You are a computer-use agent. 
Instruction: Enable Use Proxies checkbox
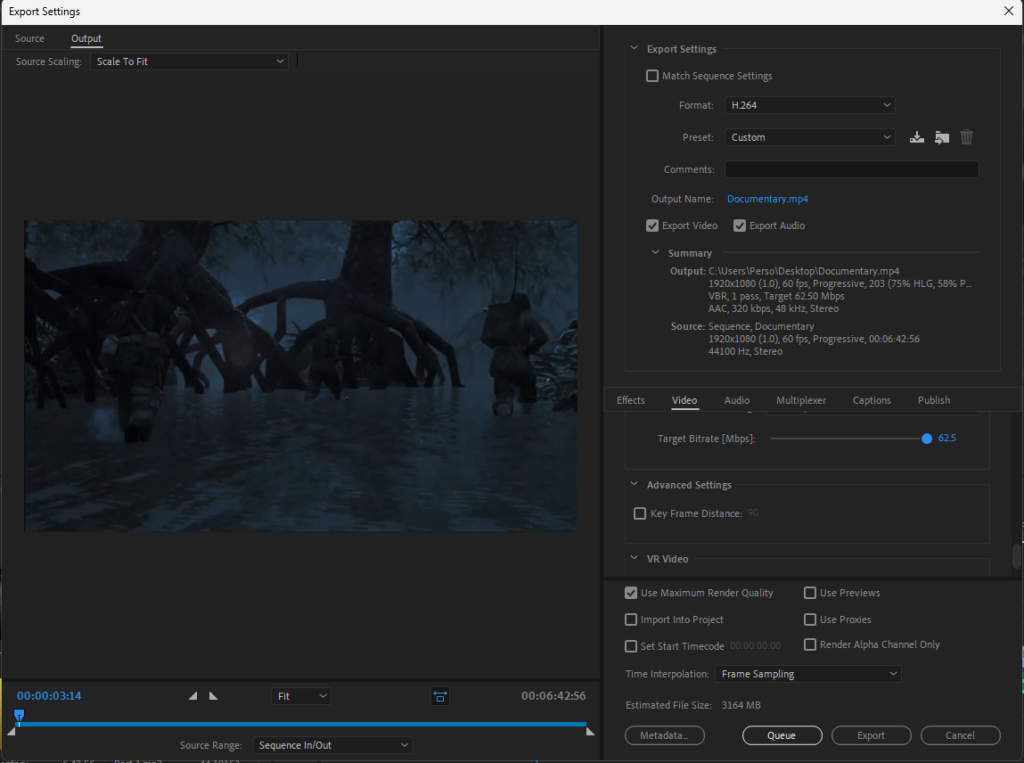[x=810, y=619]
